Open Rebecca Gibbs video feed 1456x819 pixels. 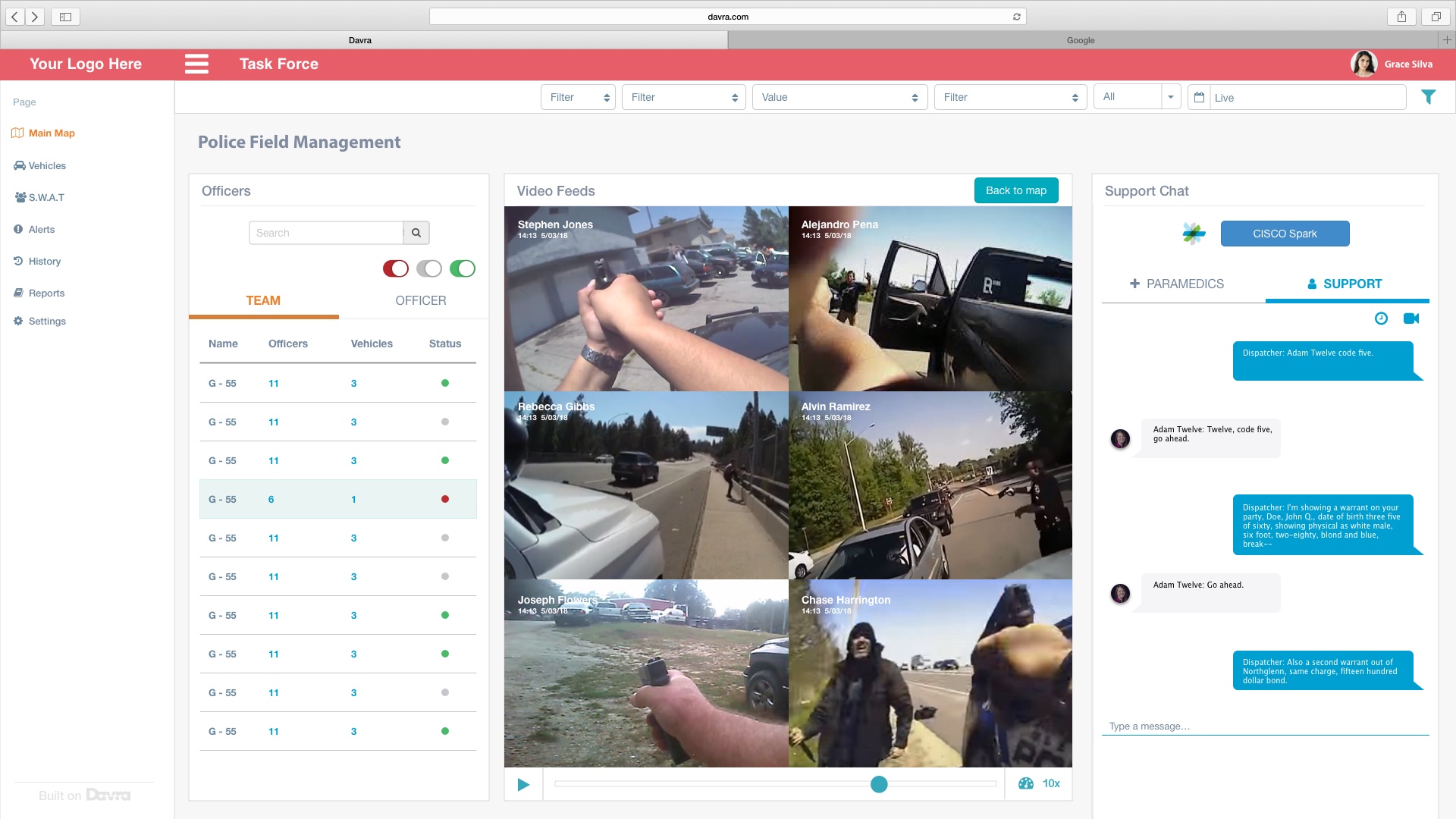coord(646,485)
